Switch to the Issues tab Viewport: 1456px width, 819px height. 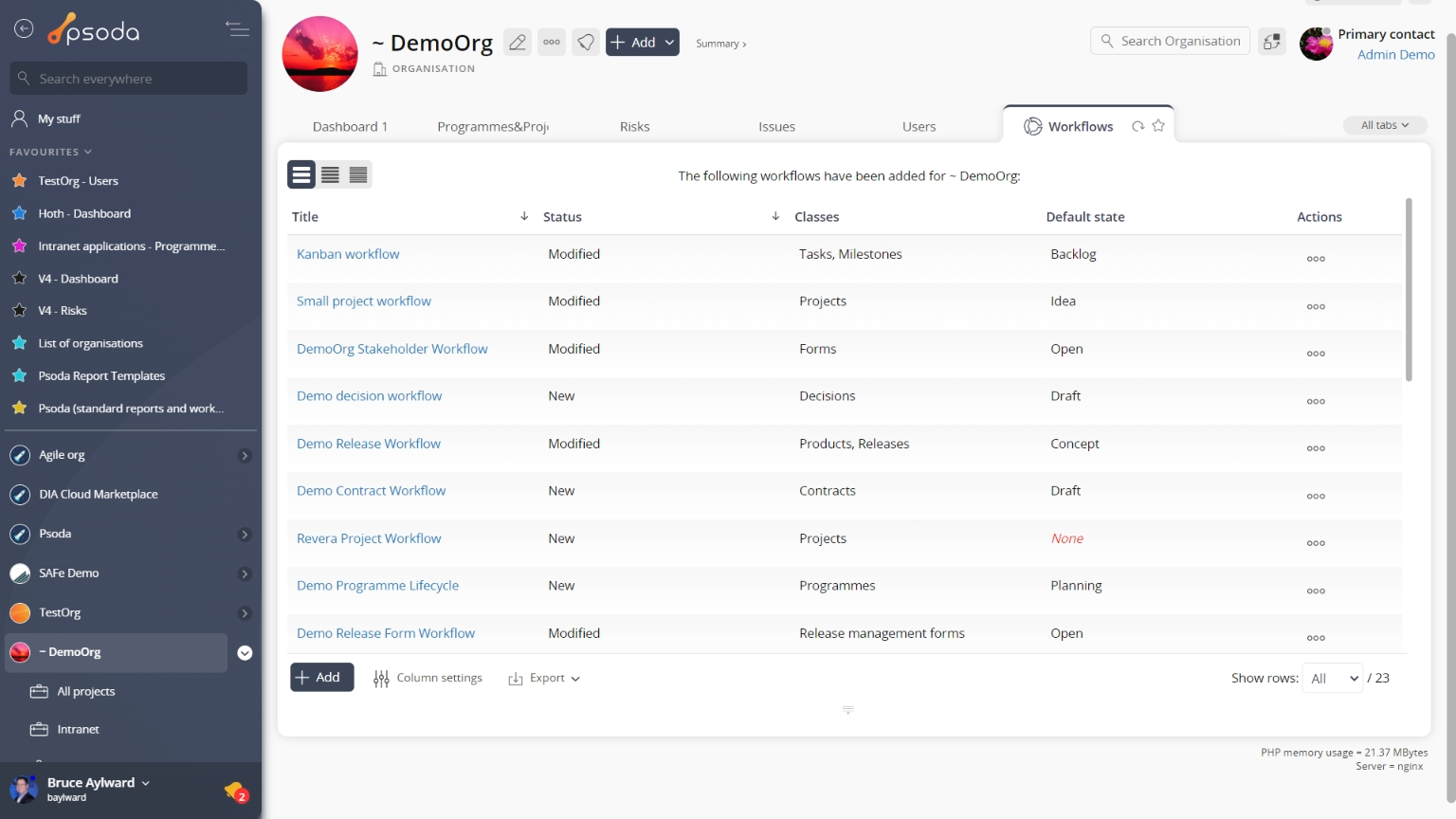point(776,126)
